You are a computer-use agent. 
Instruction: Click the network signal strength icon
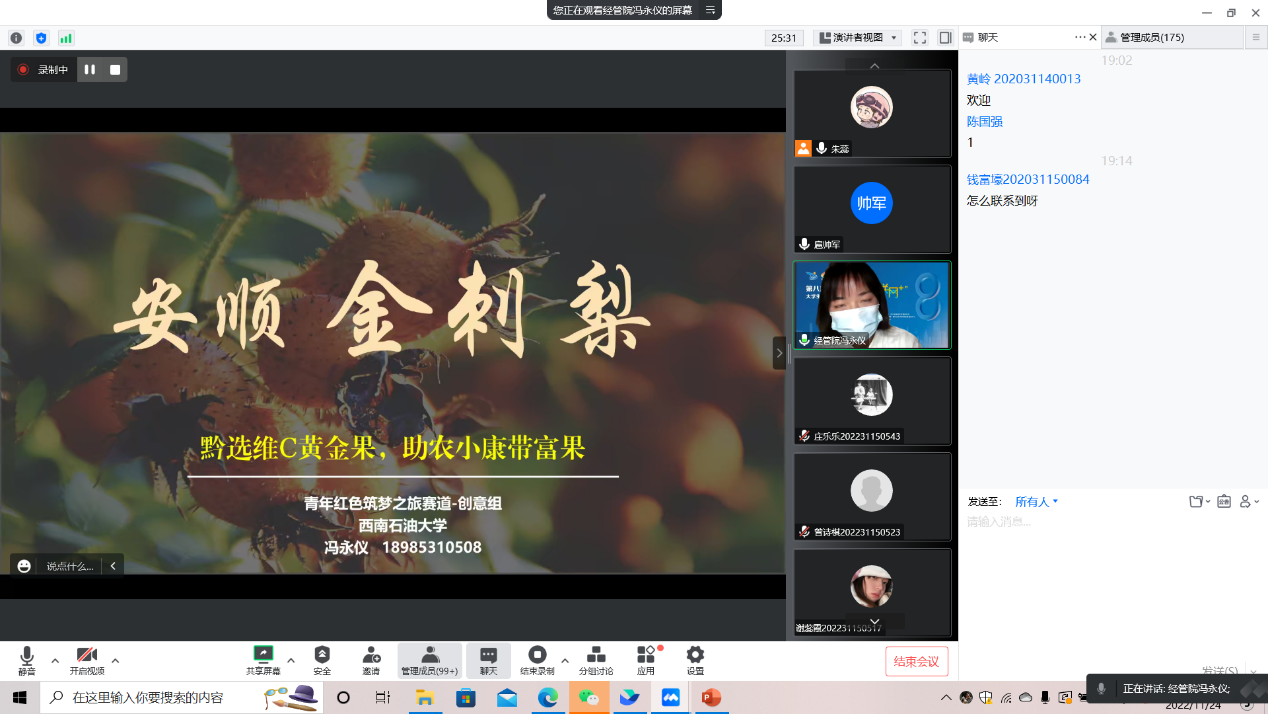(66, 38)
